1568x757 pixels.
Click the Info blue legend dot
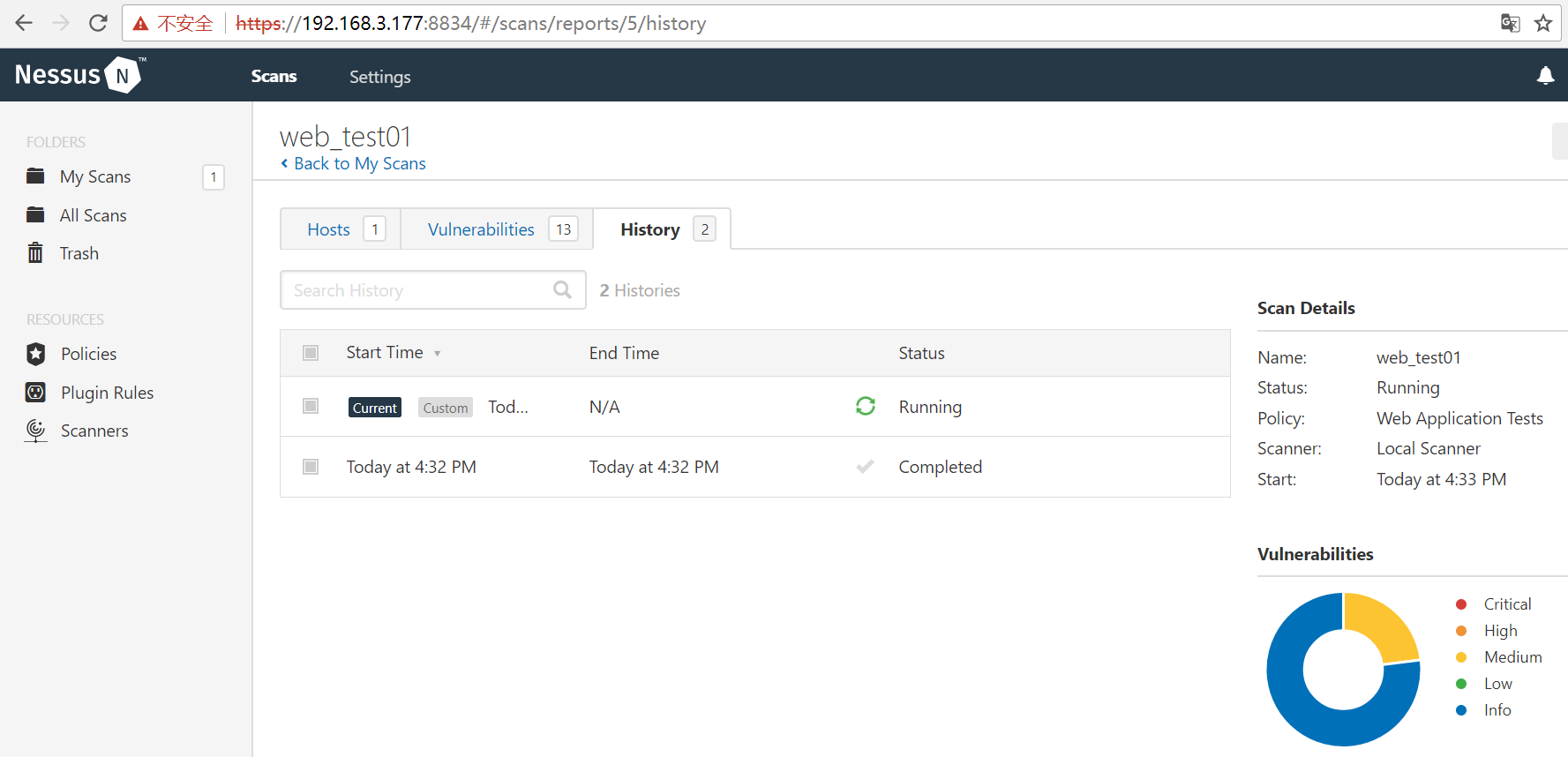[x=1461, y=710]
